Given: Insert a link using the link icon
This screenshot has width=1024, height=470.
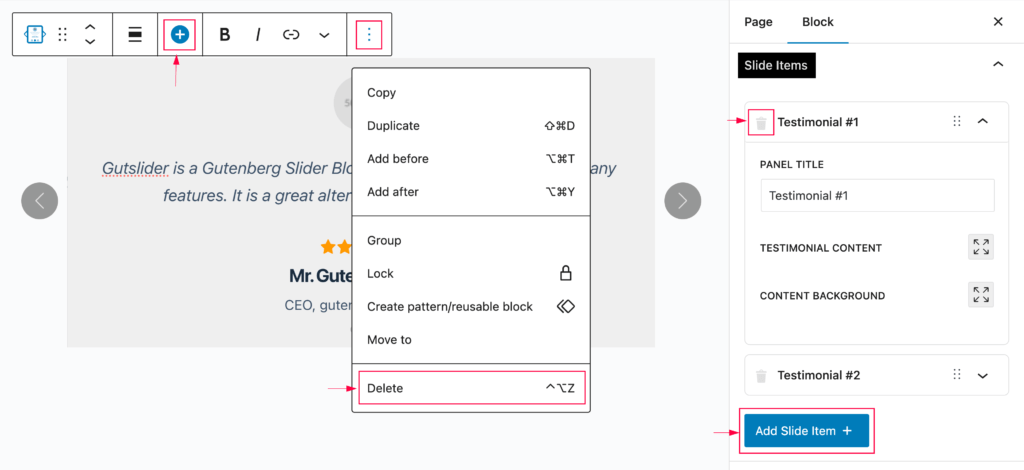Looking at the screenshot, I should (291, 35).
